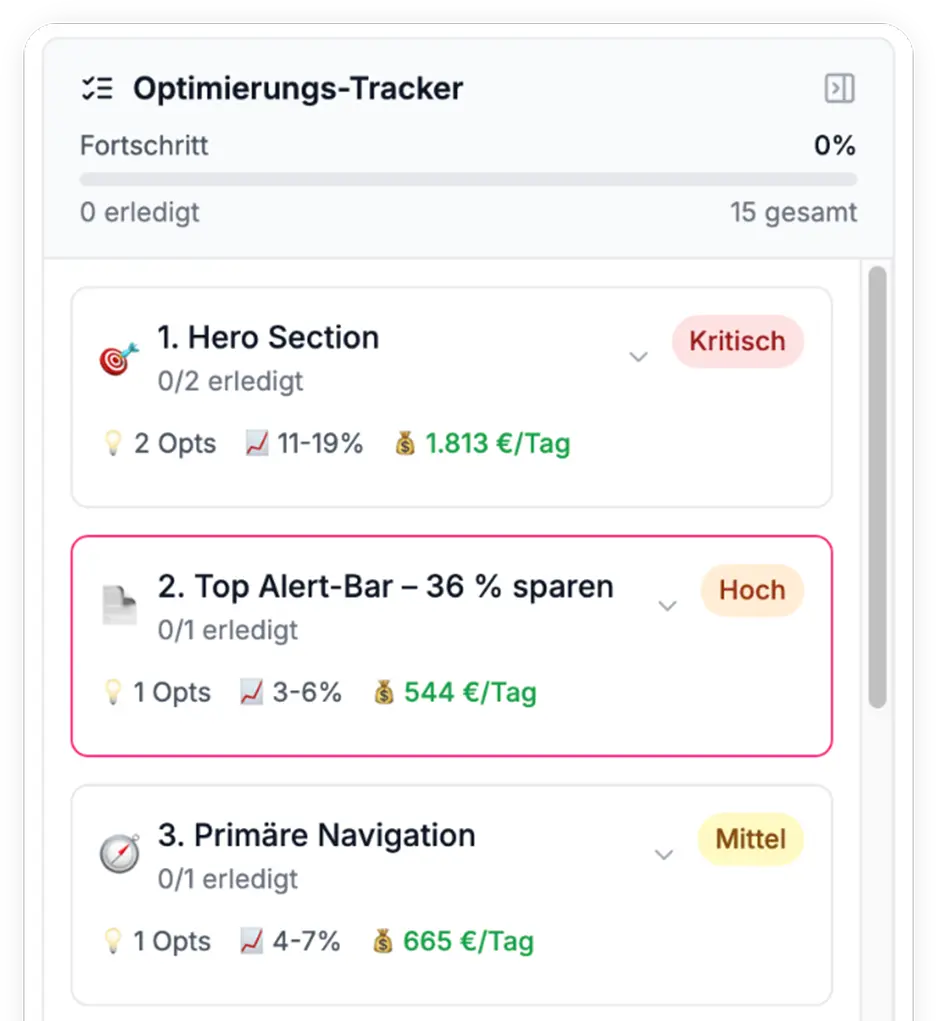The image size is (936, 1021).
Task: Select the Hoch badge on Top Alert-Bar
Action: click(751, 590)
